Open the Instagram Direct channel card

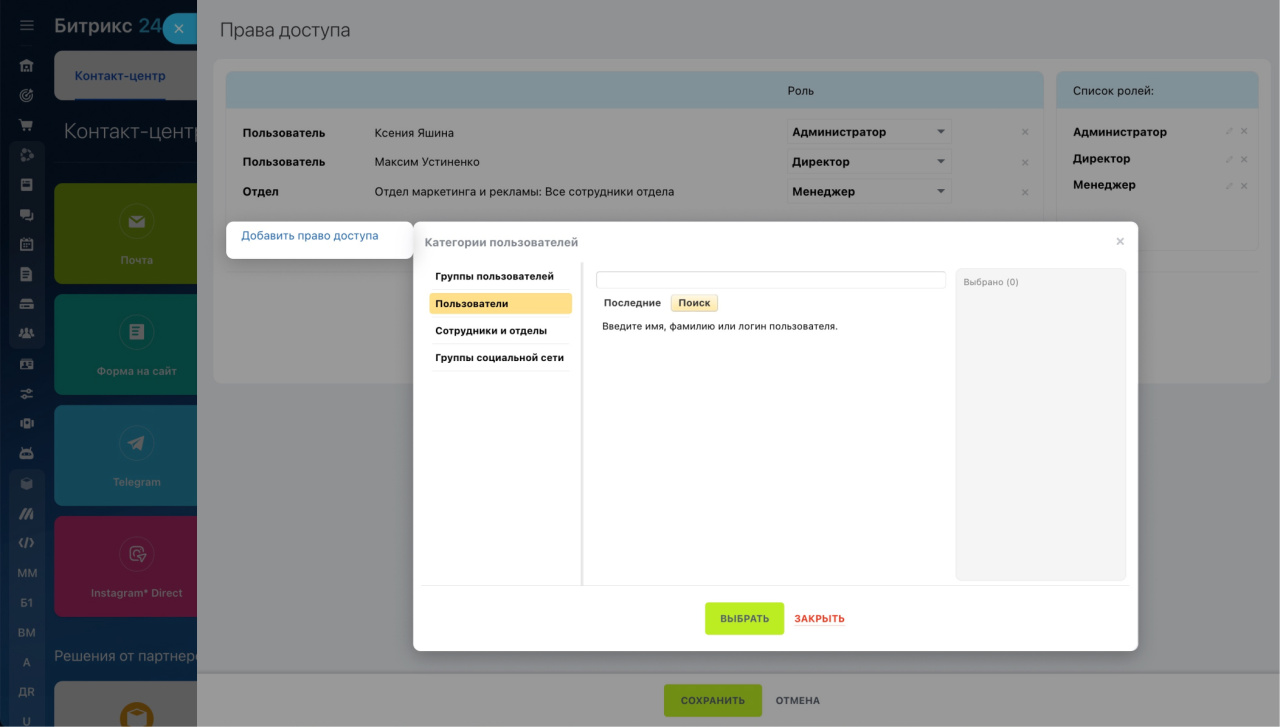click(125, 566)
